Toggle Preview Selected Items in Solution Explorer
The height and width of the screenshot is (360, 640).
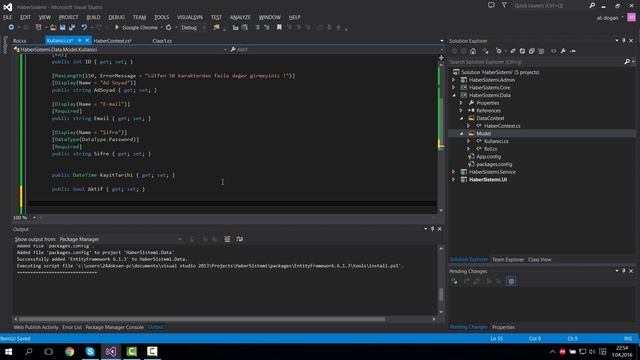tap(573, 51)
